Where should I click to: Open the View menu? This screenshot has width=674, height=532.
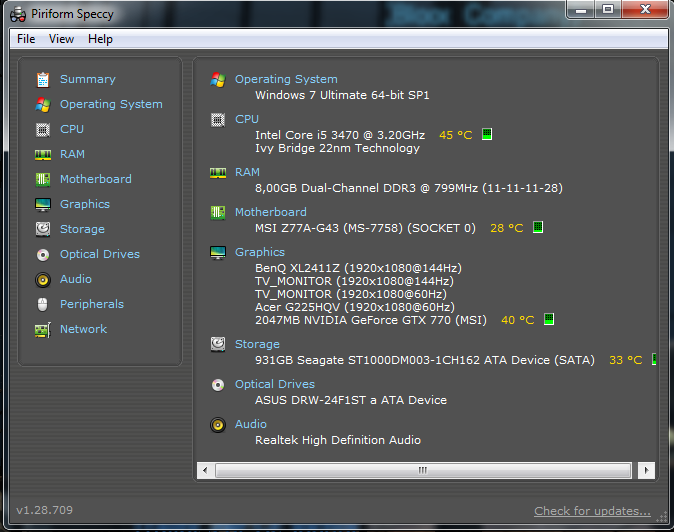(x=61, y=39)
